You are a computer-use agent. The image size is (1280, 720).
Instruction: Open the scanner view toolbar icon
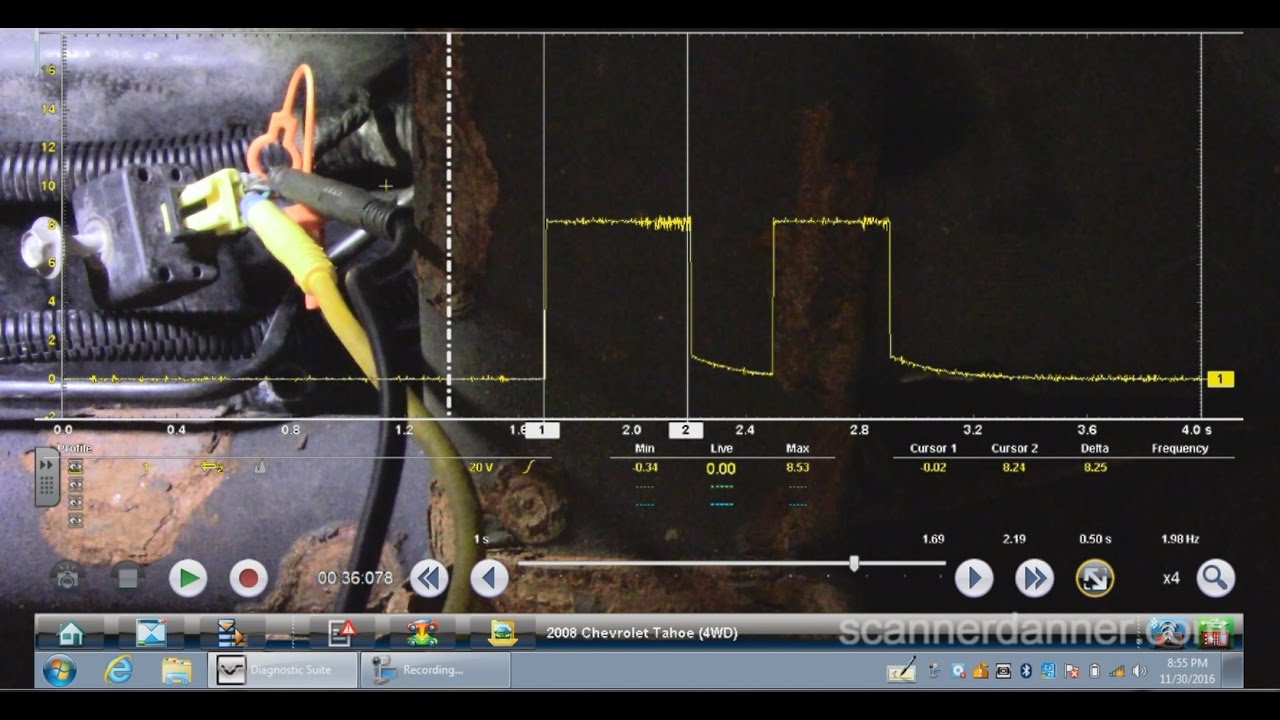pos(152,633)
